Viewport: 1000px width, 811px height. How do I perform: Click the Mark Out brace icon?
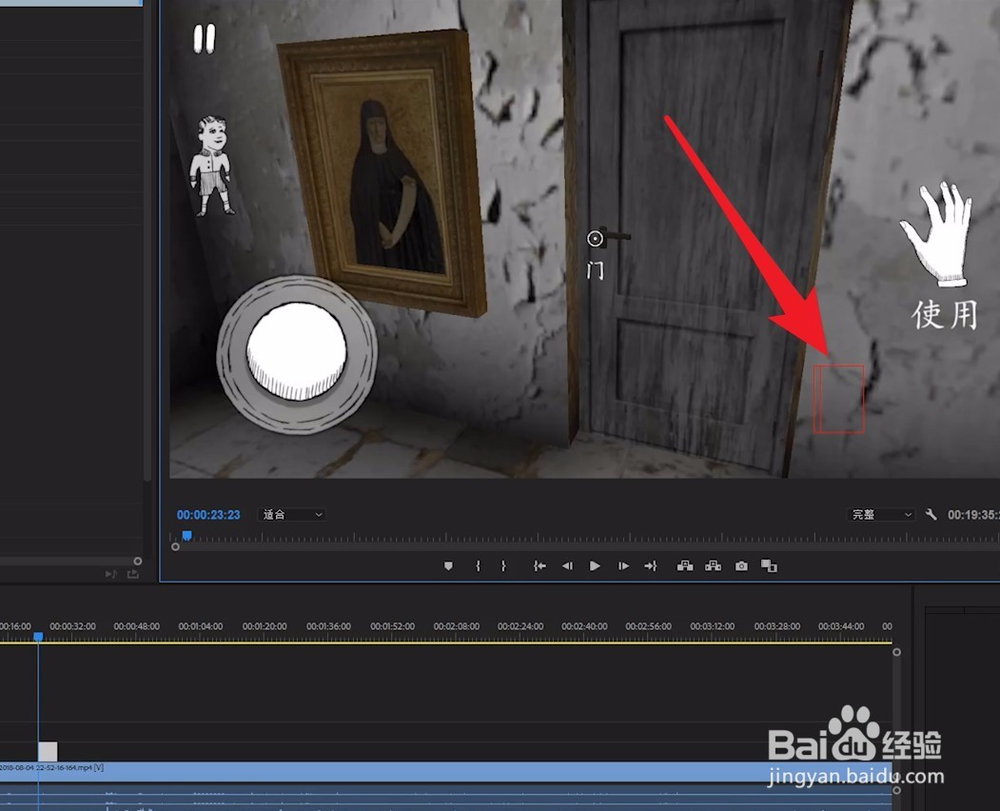[x=503, y=566]
